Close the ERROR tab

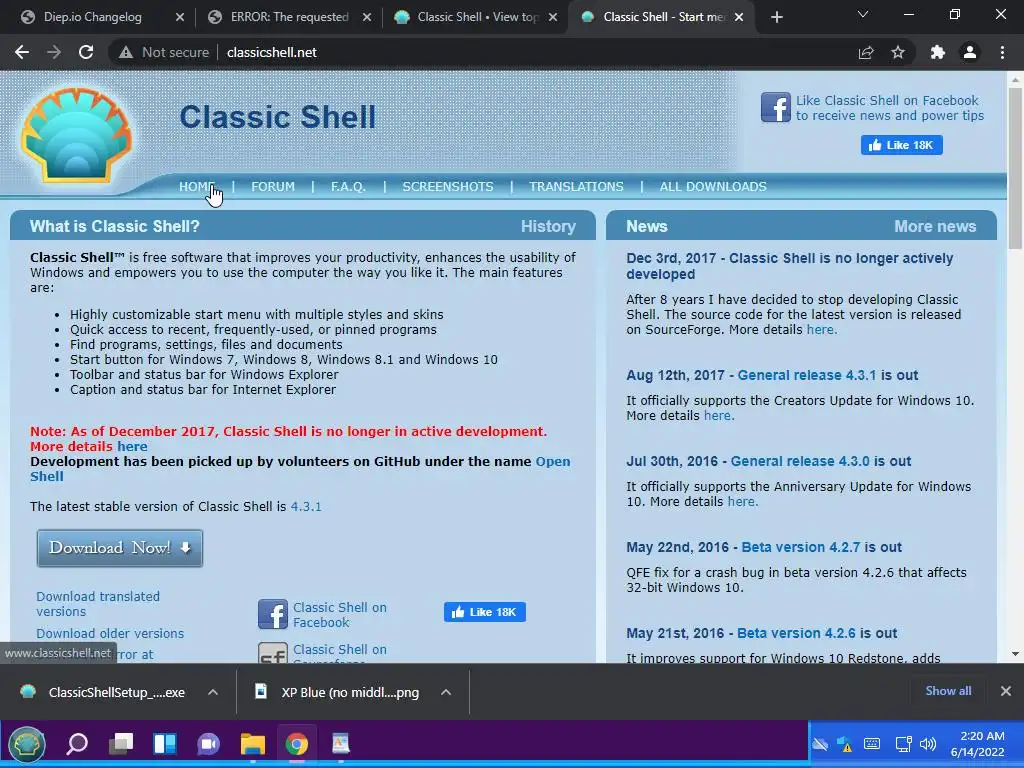point(366,17)
